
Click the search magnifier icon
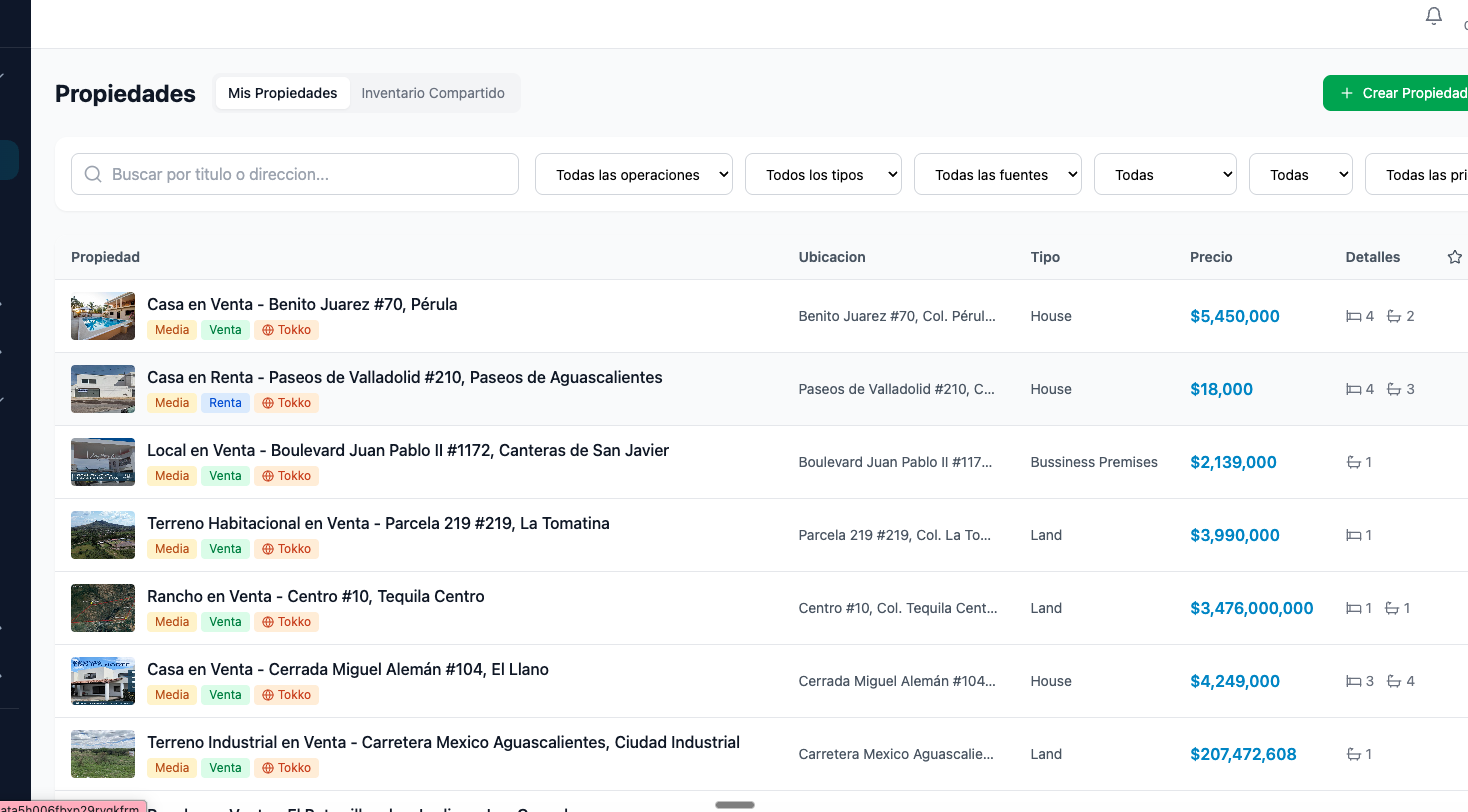93,174
